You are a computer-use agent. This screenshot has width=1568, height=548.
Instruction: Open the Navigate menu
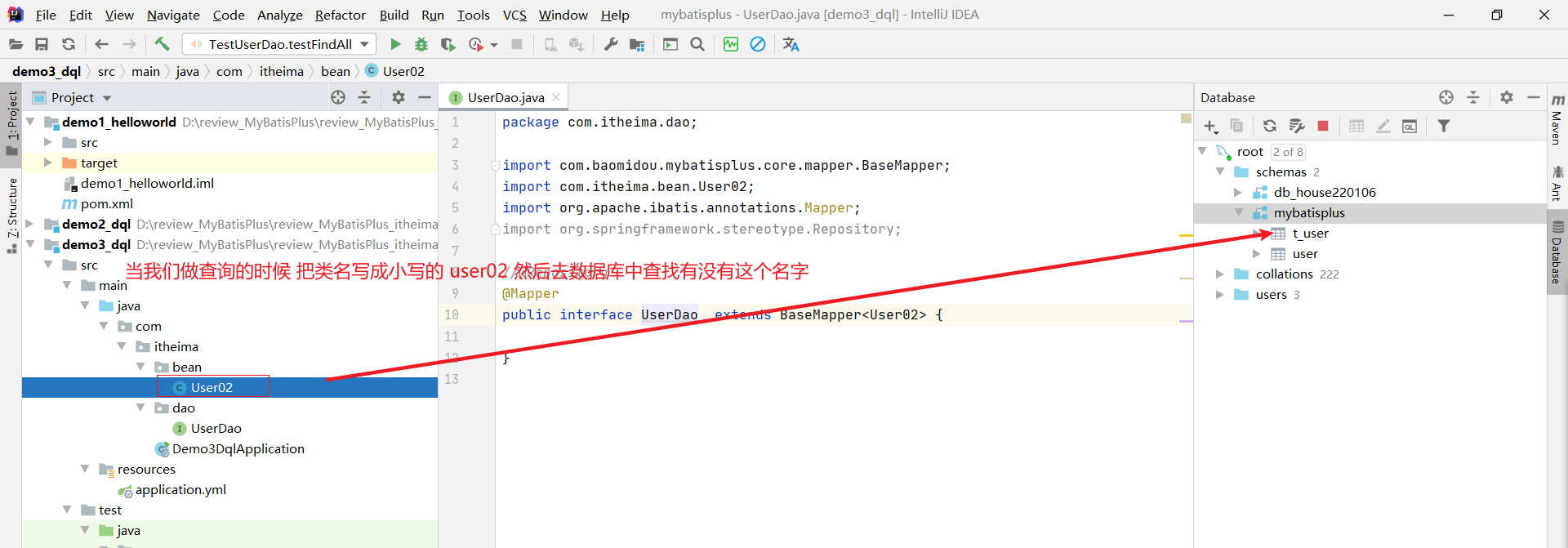tap(173, 15)
